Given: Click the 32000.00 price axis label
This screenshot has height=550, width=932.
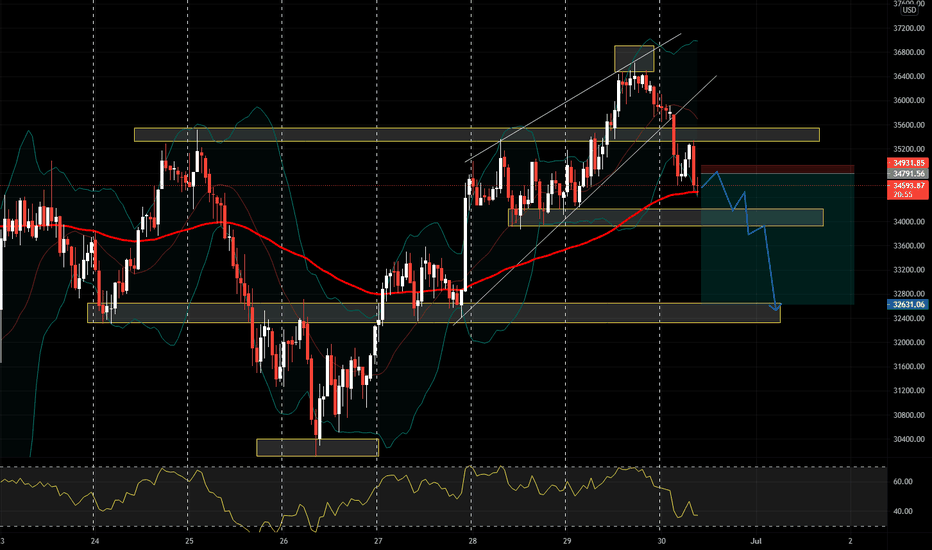Looking at the screenshot, I should click(x=909, y=342).
